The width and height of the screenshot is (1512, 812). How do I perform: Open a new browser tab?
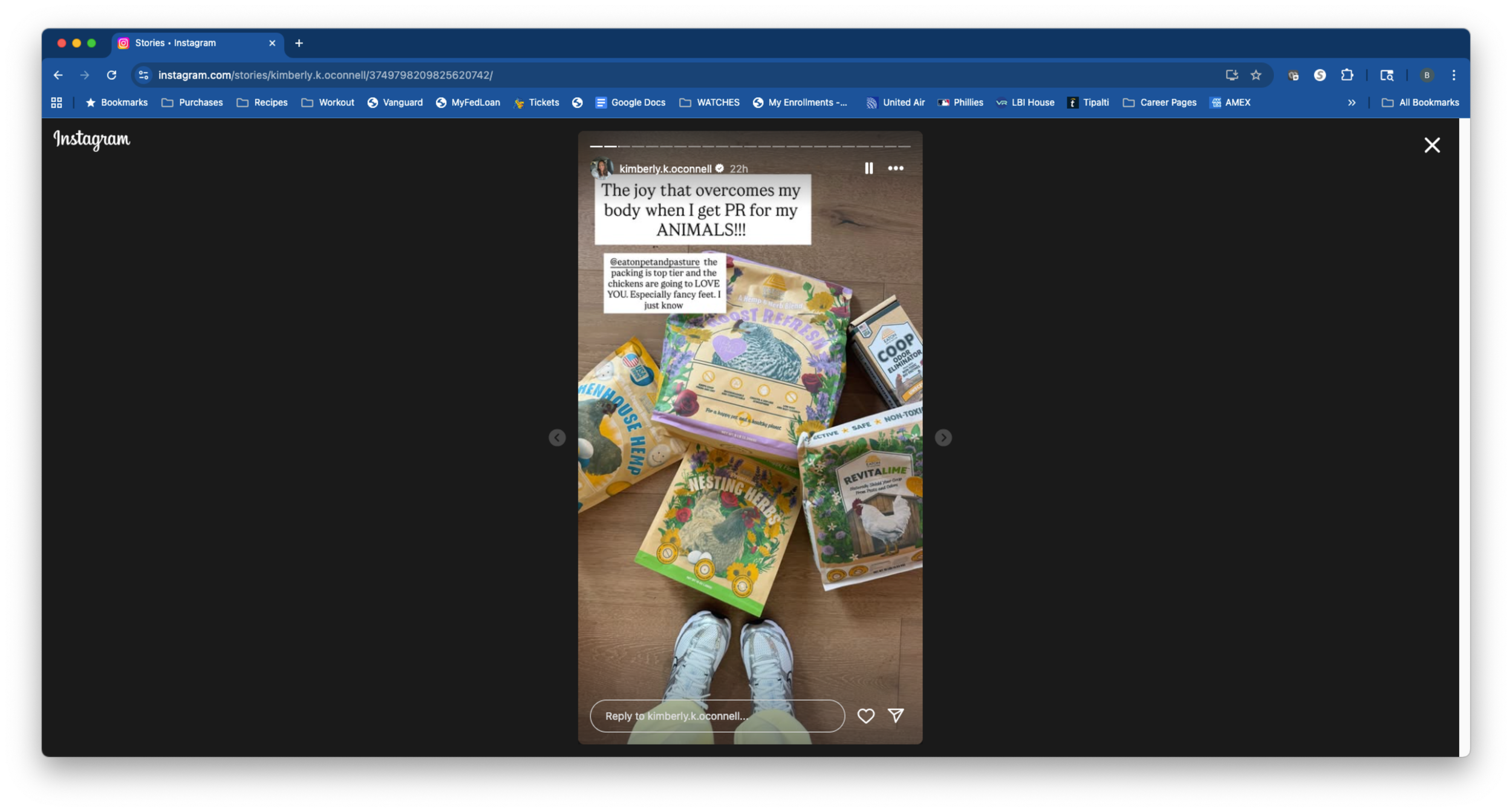pyautogui.click(x=299, y=43)
